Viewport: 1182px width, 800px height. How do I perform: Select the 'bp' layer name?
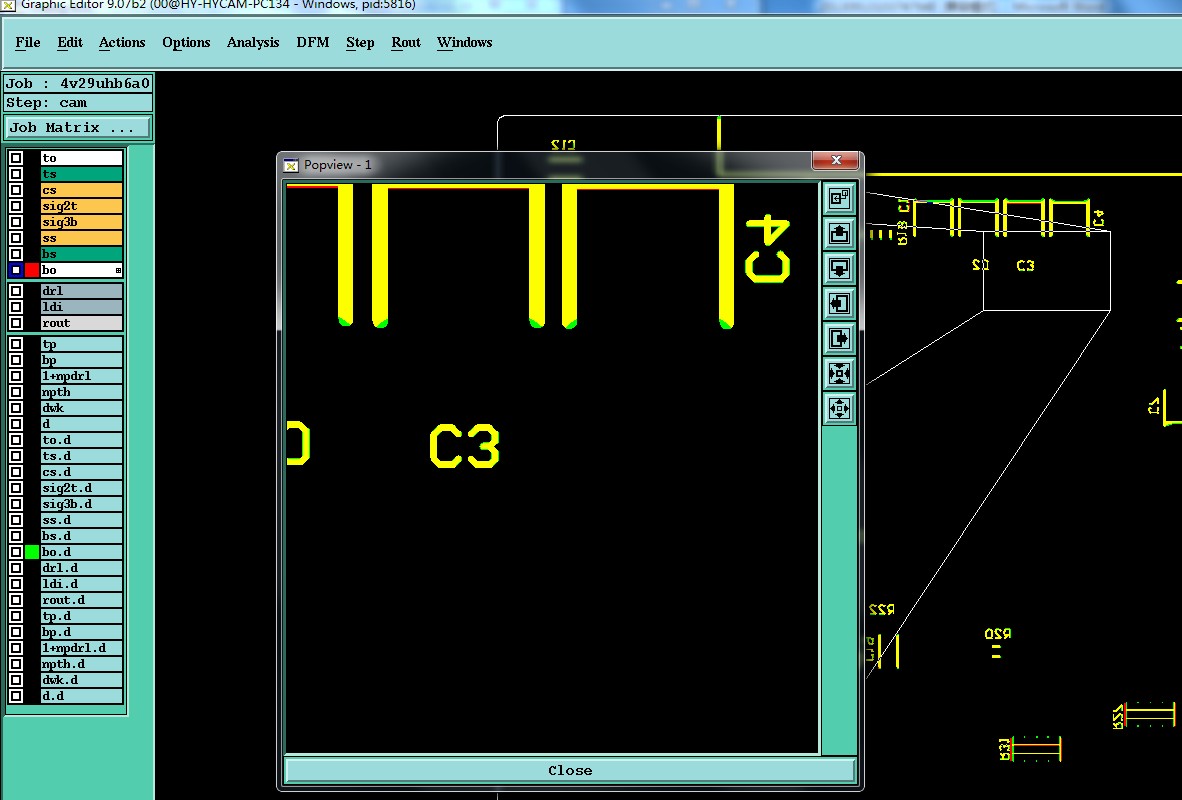pos(81,360)
